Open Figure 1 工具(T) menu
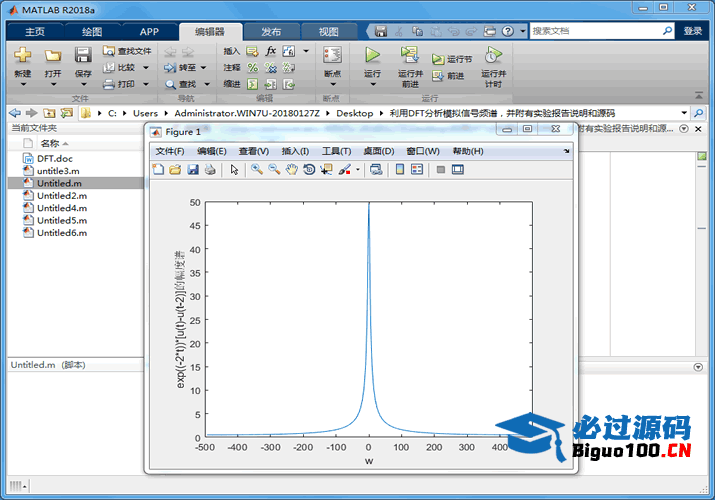 (337, 151)
